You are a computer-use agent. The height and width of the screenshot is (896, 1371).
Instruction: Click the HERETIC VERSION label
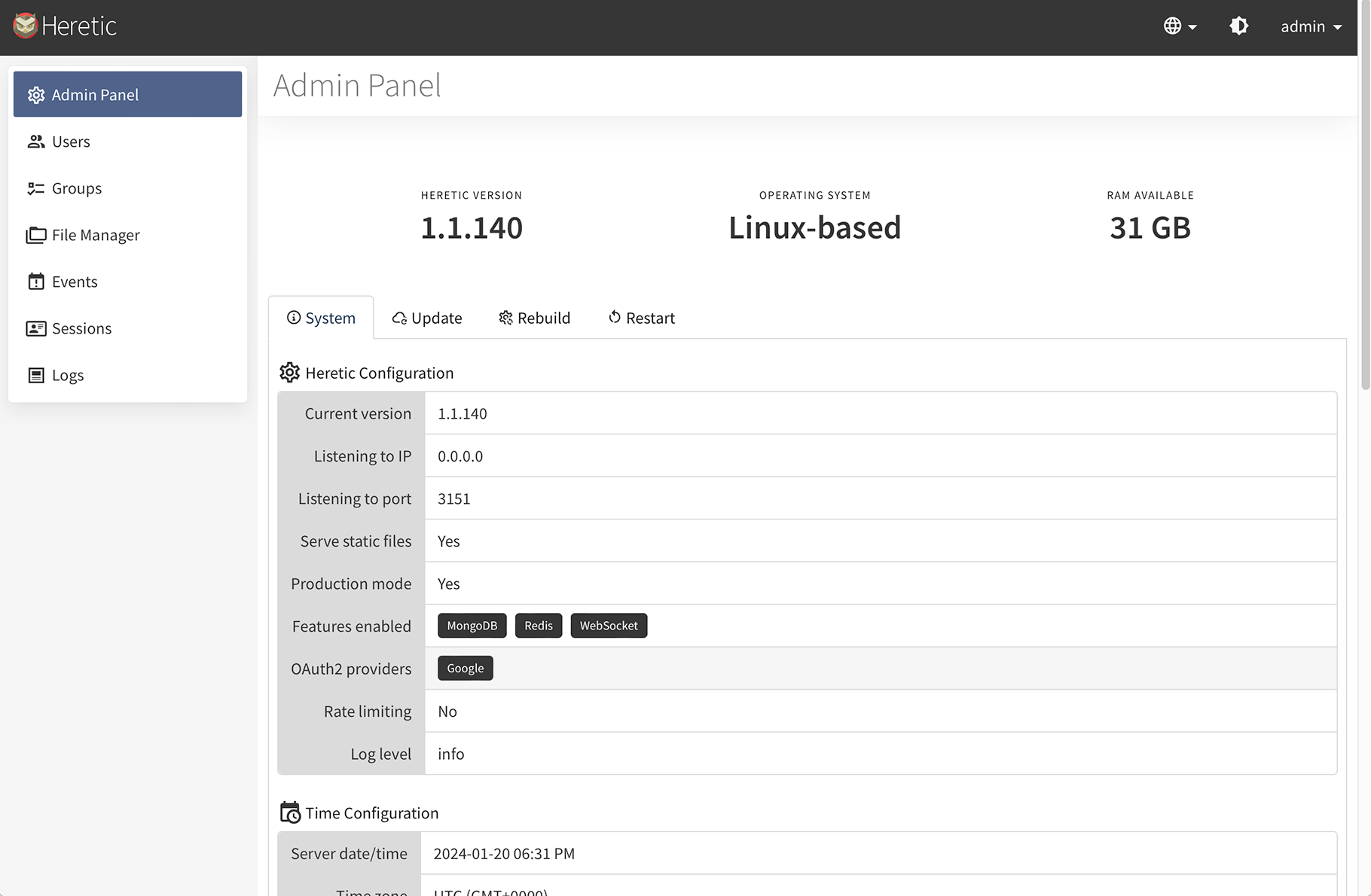[472, 195]
